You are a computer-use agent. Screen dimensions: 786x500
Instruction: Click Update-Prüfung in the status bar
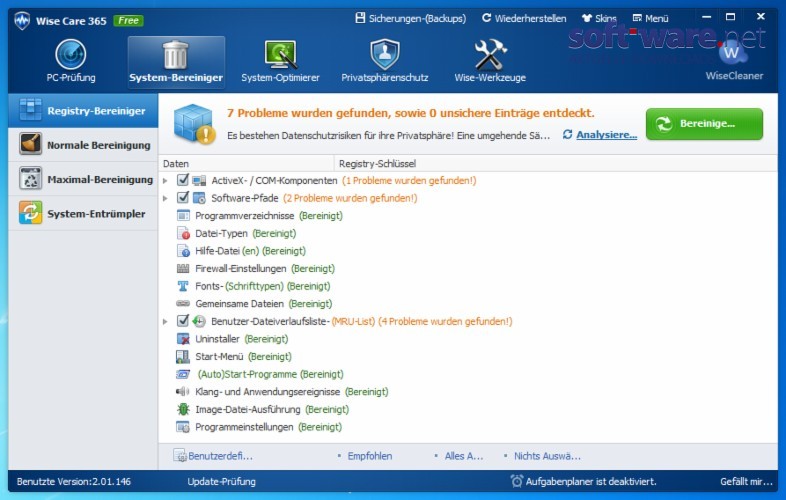222,481
